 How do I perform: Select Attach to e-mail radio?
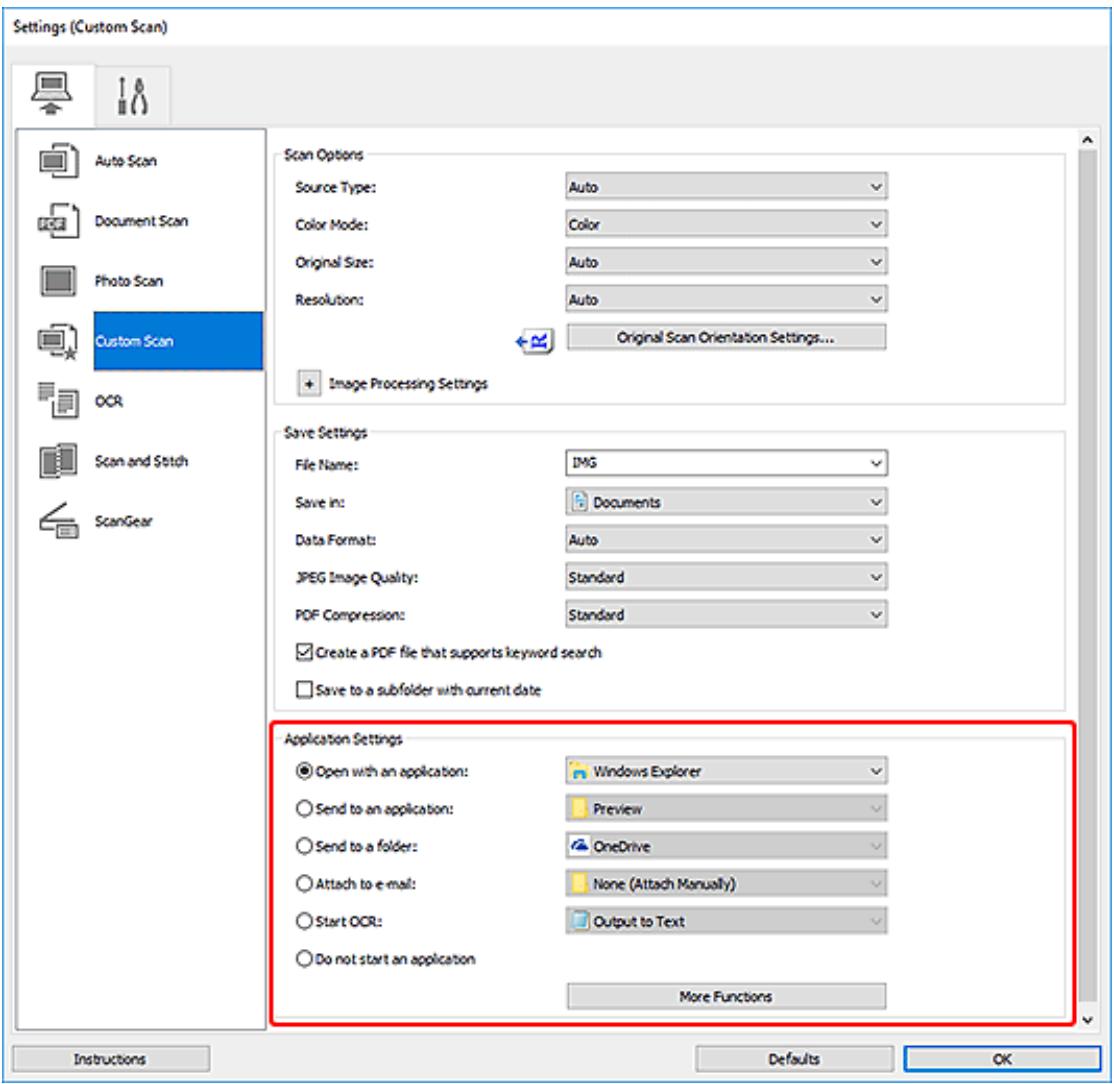[305, 884]
